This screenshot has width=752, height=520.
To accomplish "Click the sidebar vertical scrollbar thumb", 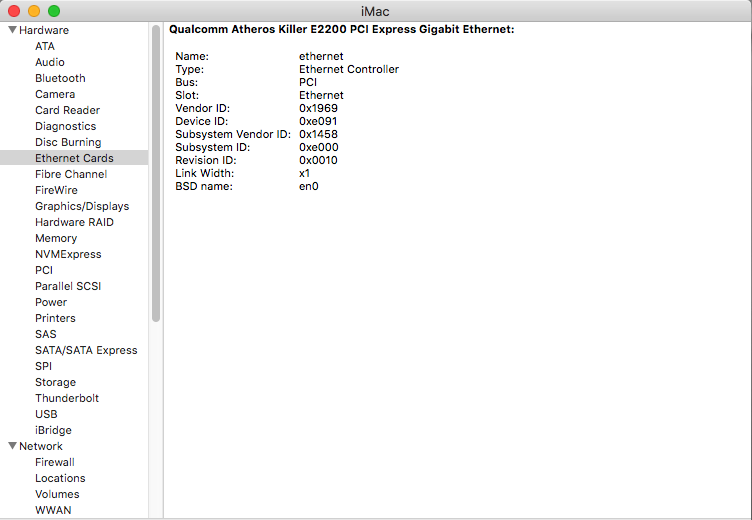I will pos(155,173).
